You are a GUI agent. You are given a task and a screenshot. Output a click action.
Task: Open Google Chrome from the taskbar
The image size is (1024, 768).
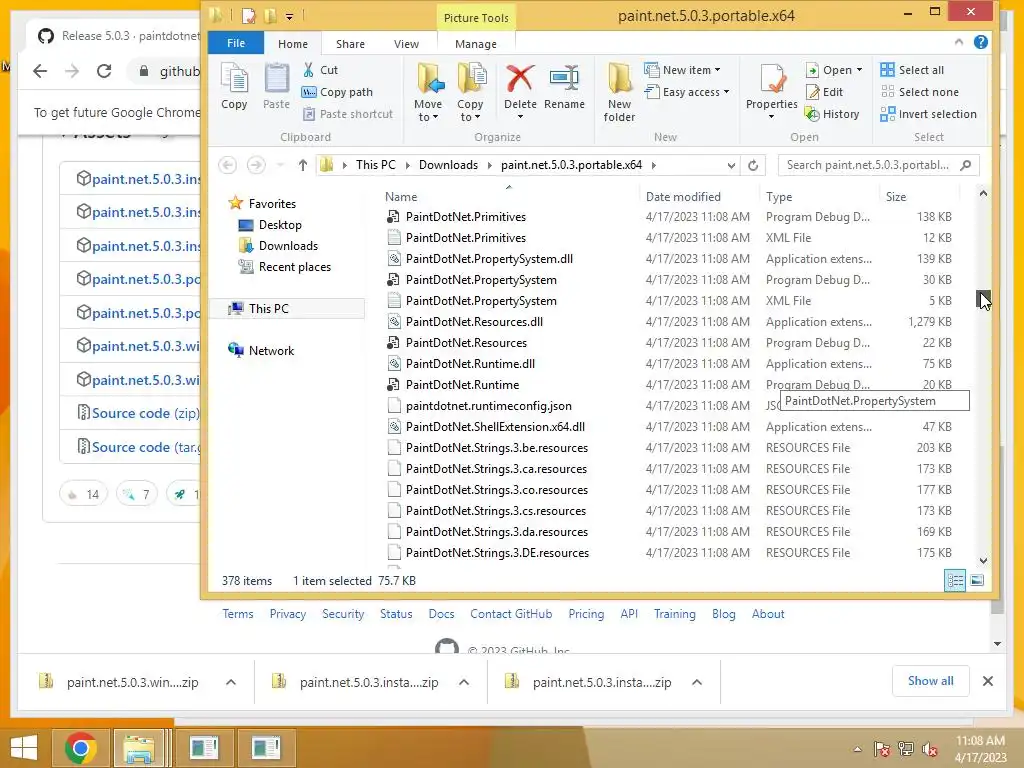[81, 748]
